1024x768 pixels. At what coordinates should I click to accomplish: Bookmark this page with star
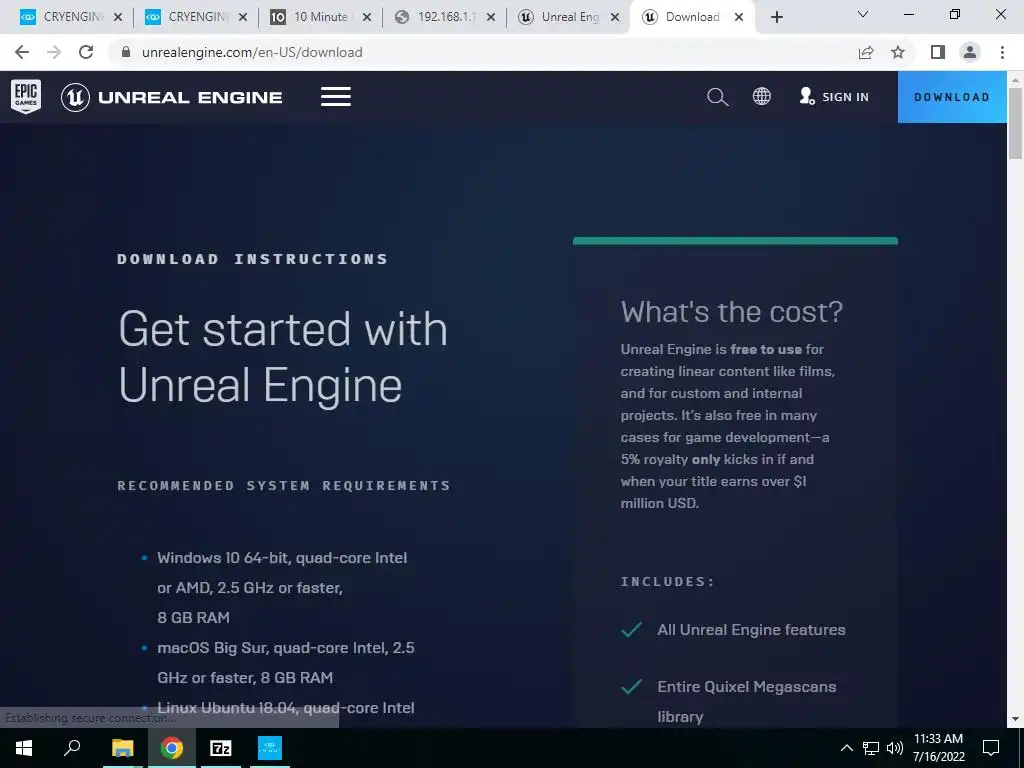click(x=898, y=52)
